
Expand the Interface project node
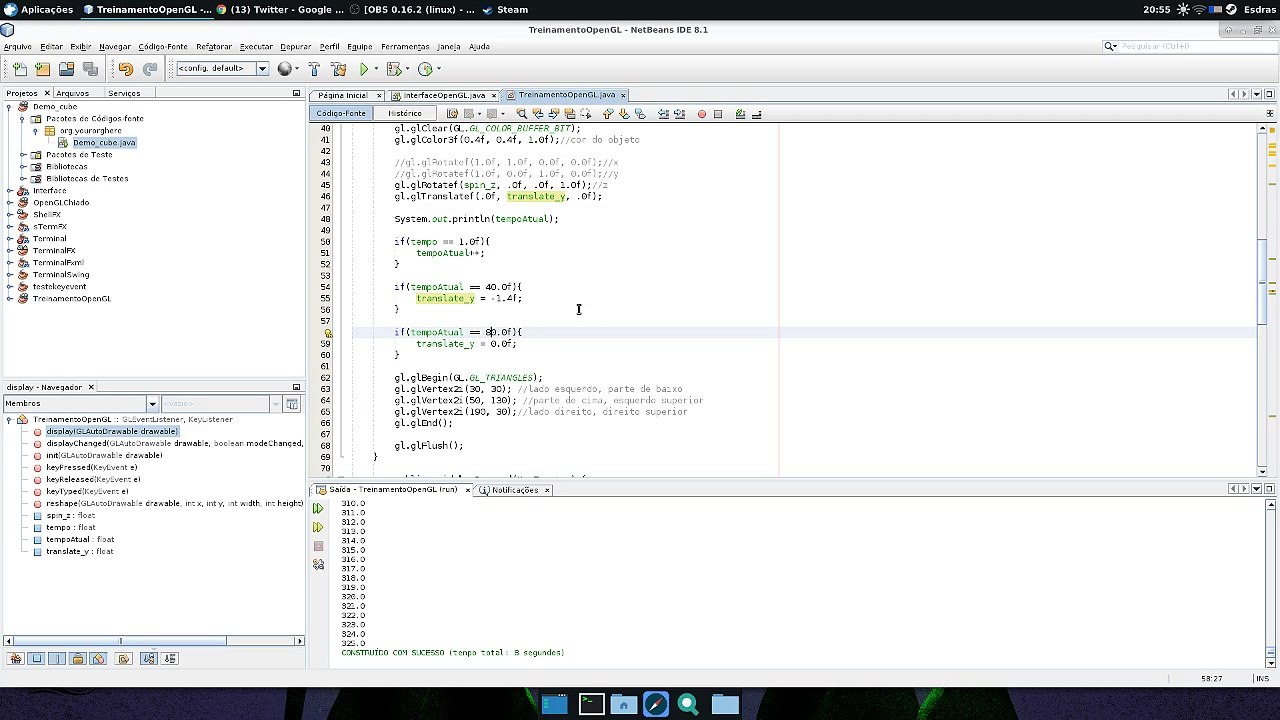click(x=10, y=190)
